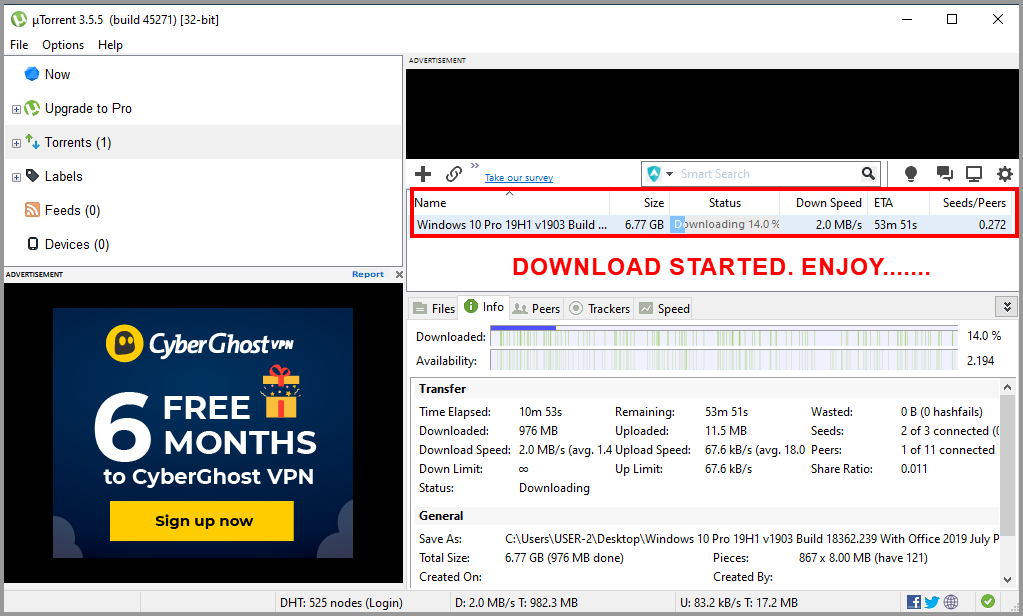This screenshot has height=616, width=1023.
Task: Click the Torrents up-down arrows icon
Action: (32, 141)
